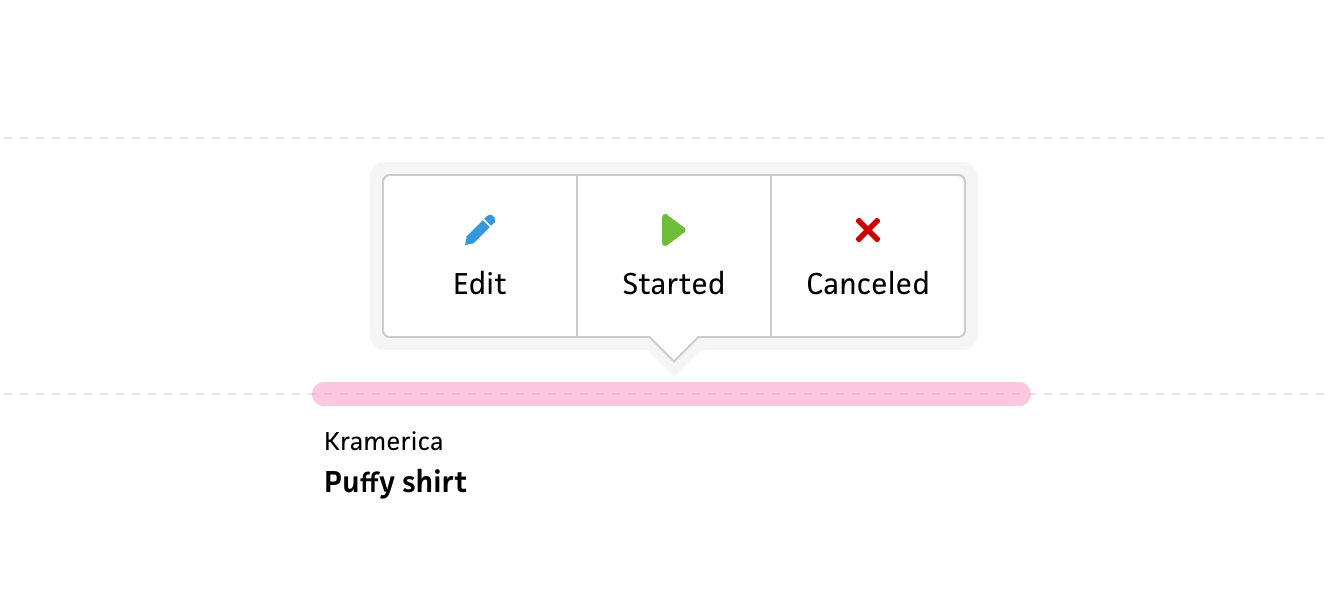Click left end of pink bar

[x=322, y=394]
